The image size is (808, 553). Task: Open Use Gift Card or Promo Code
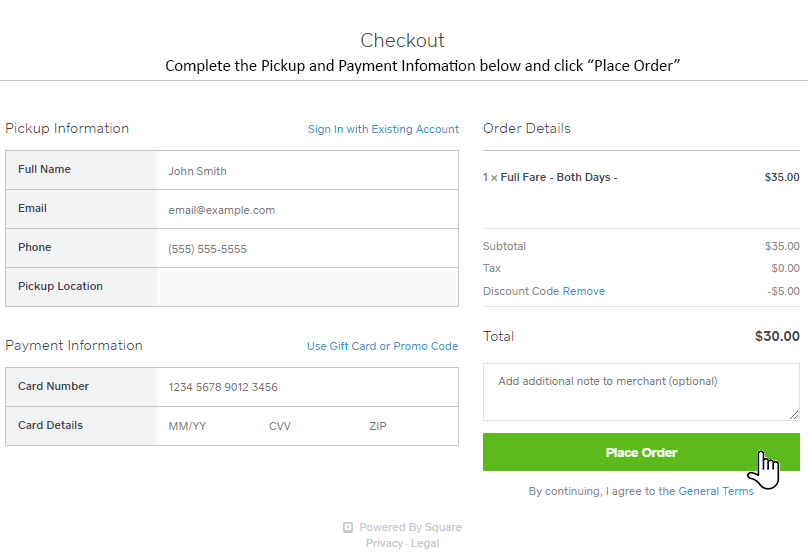382,346
